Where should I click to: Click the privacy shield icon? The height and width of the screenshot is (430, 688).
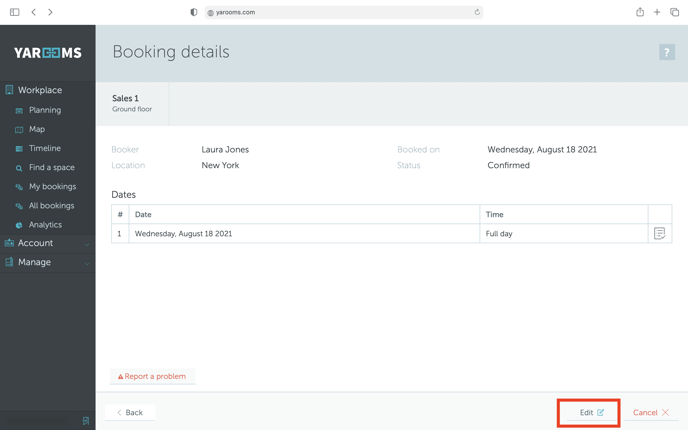(194, 12)
